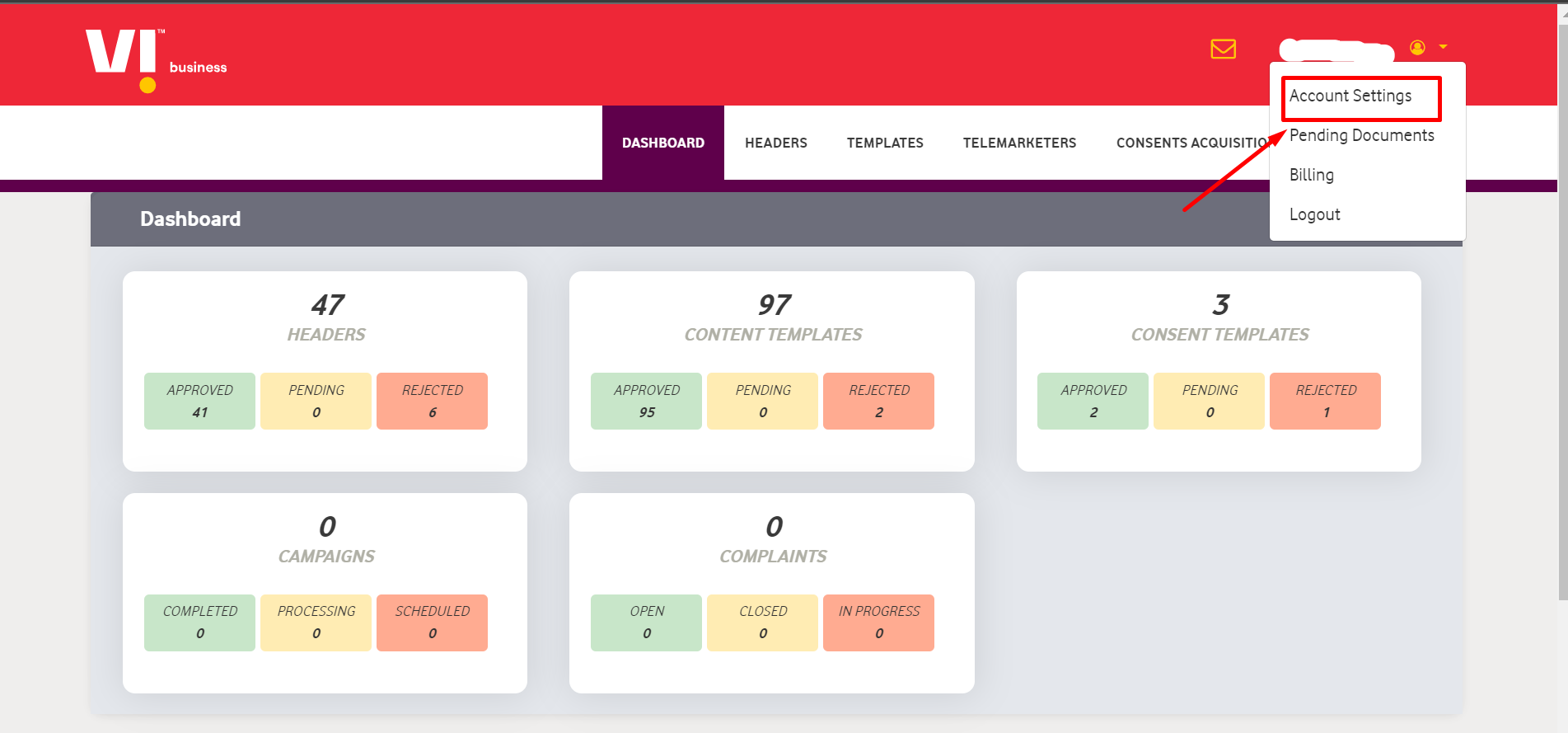Click the page vertical scrollbar
Image resolution: width=1568 pixels, height=733 pixels.
[1562, 313]
